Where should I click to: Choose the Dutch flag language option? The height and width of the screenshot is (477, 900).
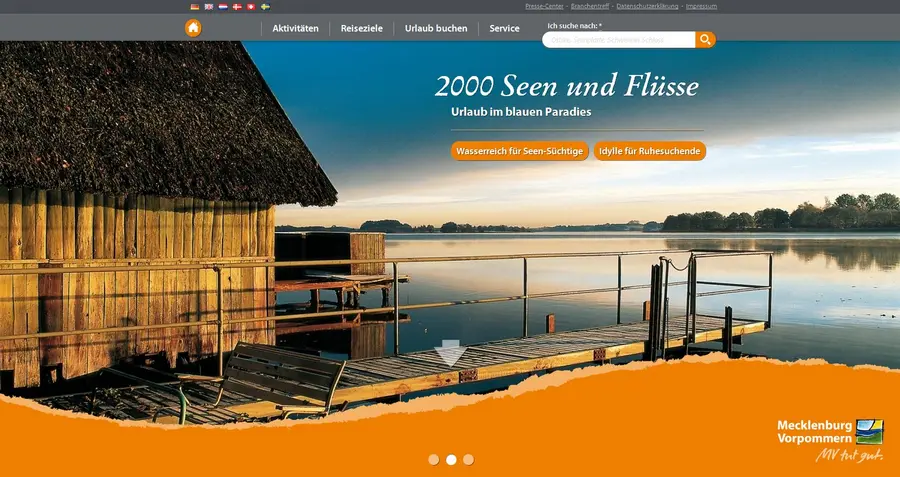click(x=223, y=6)
